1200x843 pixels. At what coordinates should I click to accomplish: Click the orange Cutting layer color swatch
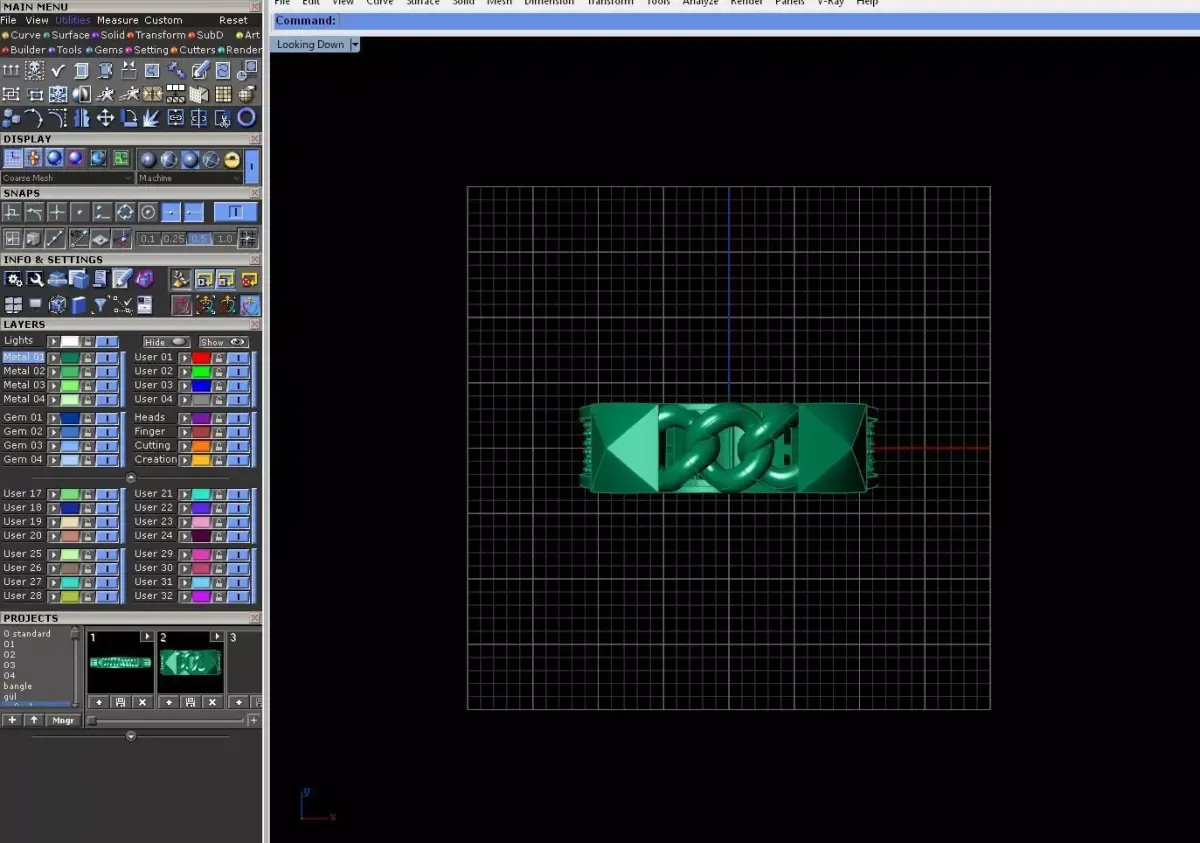[201, 446]
